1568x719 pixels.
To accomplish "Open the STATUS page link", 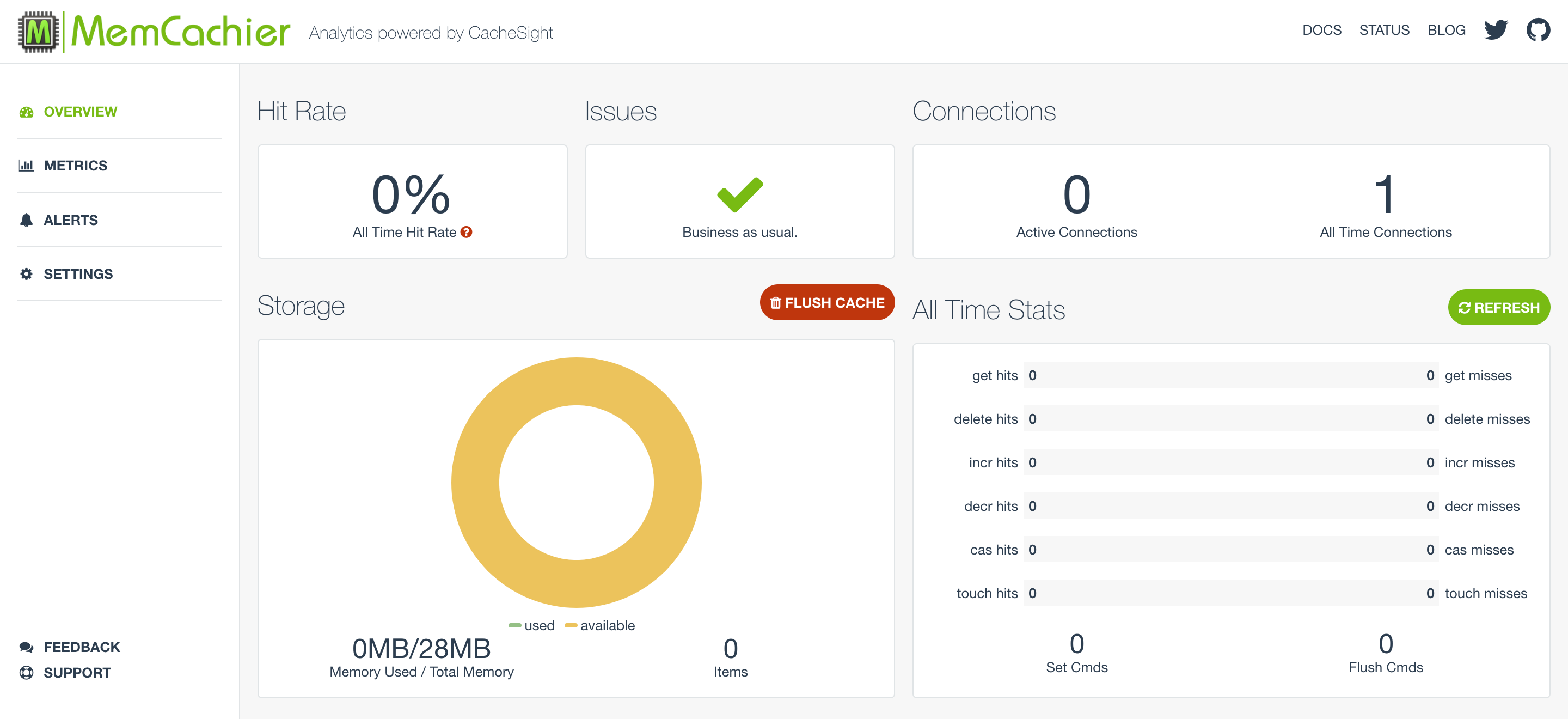I will click(x=1384, y=30).
